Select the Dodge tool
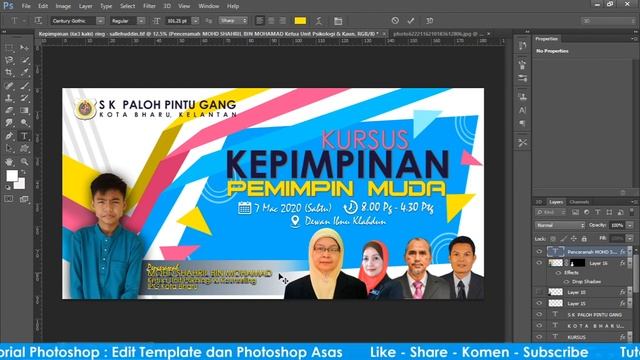 coord(24,122)
